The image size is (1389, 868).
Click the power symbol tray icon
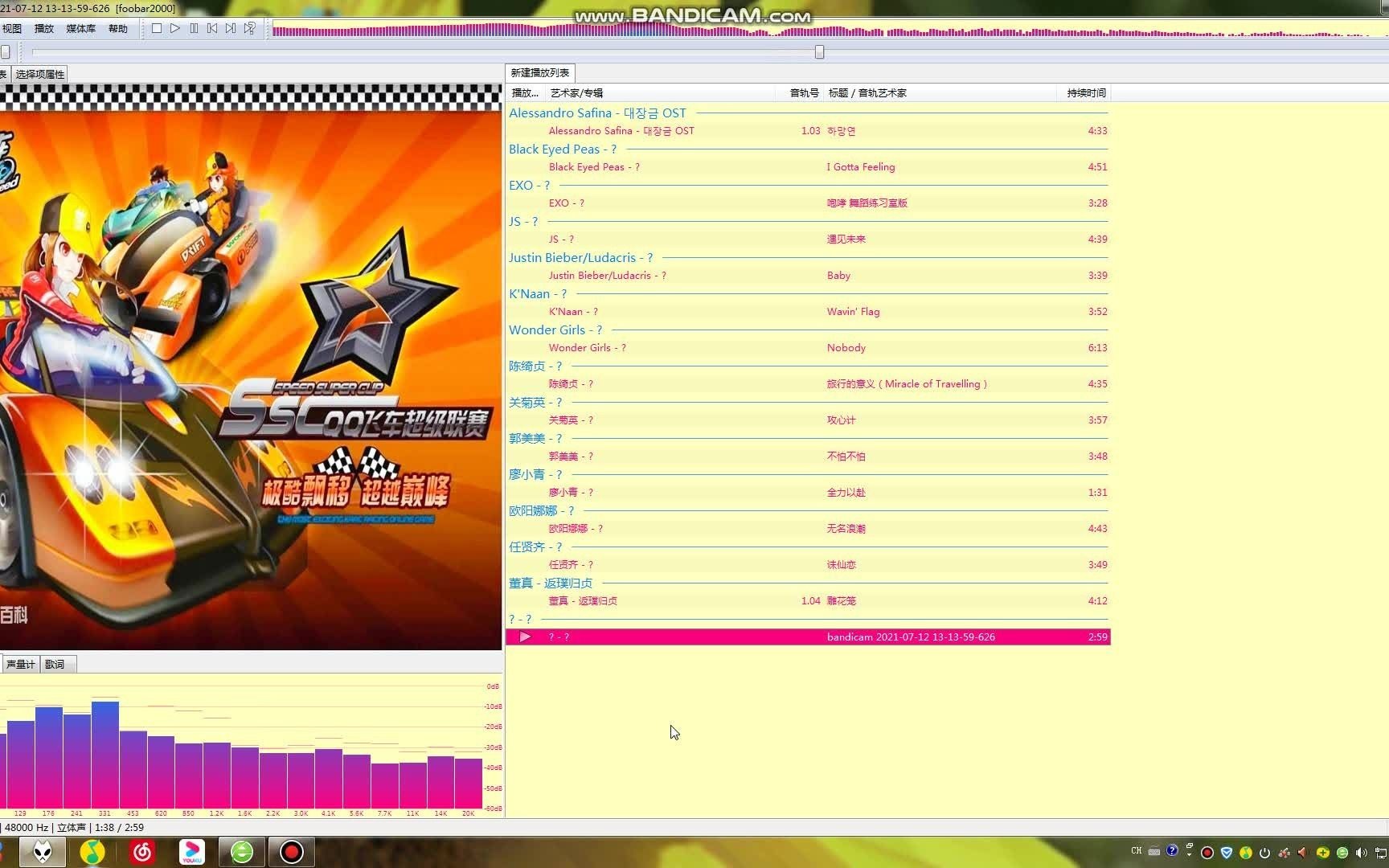click(1264, 853)
